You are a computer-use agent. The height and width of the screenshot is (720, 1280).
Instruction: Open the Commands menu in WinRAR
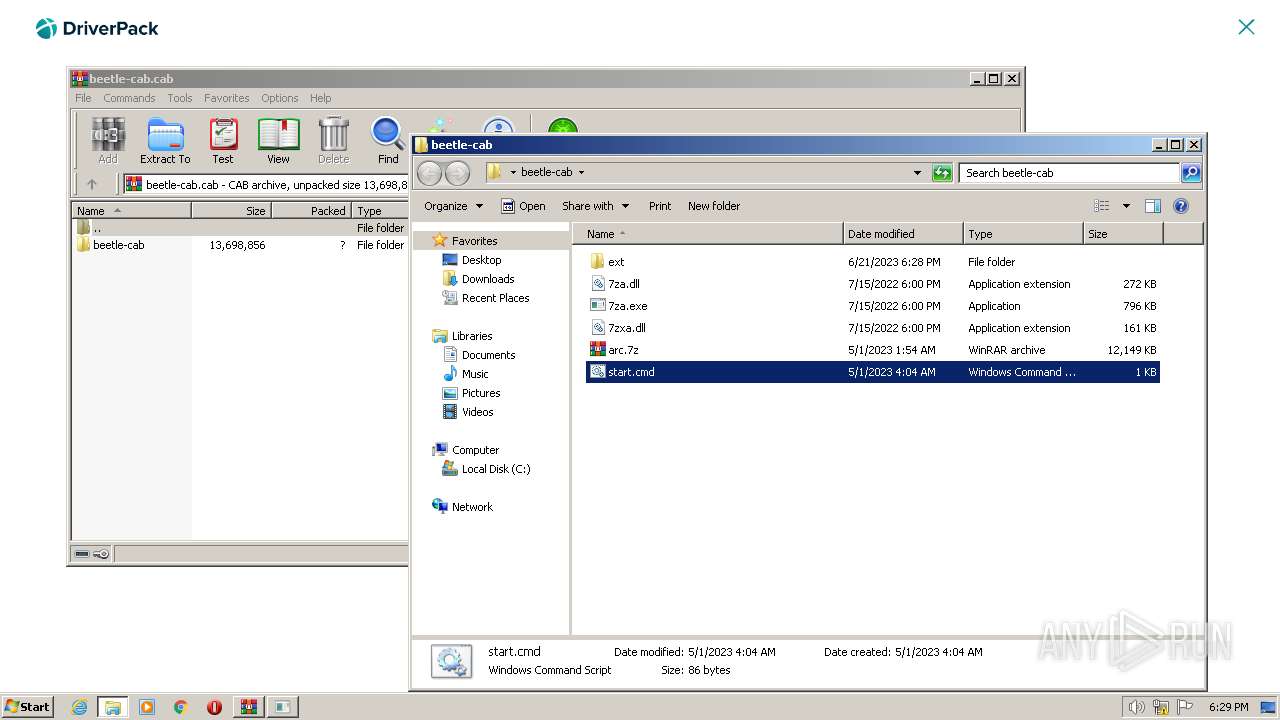tap(129, 98)
